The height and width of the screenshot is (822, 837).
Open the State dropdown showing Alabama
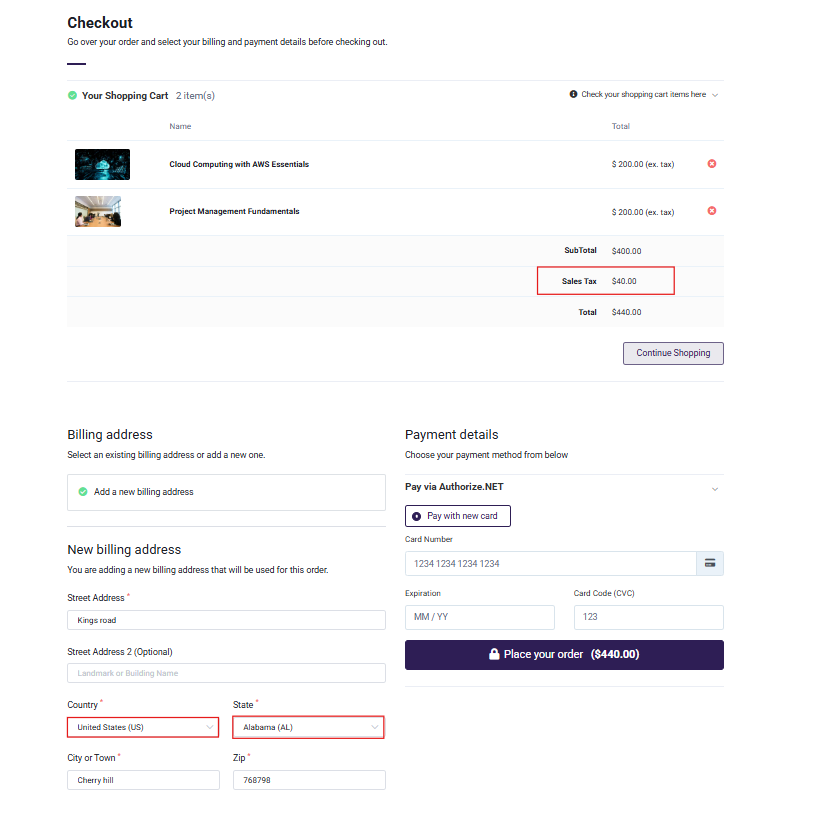coord(308,727)
